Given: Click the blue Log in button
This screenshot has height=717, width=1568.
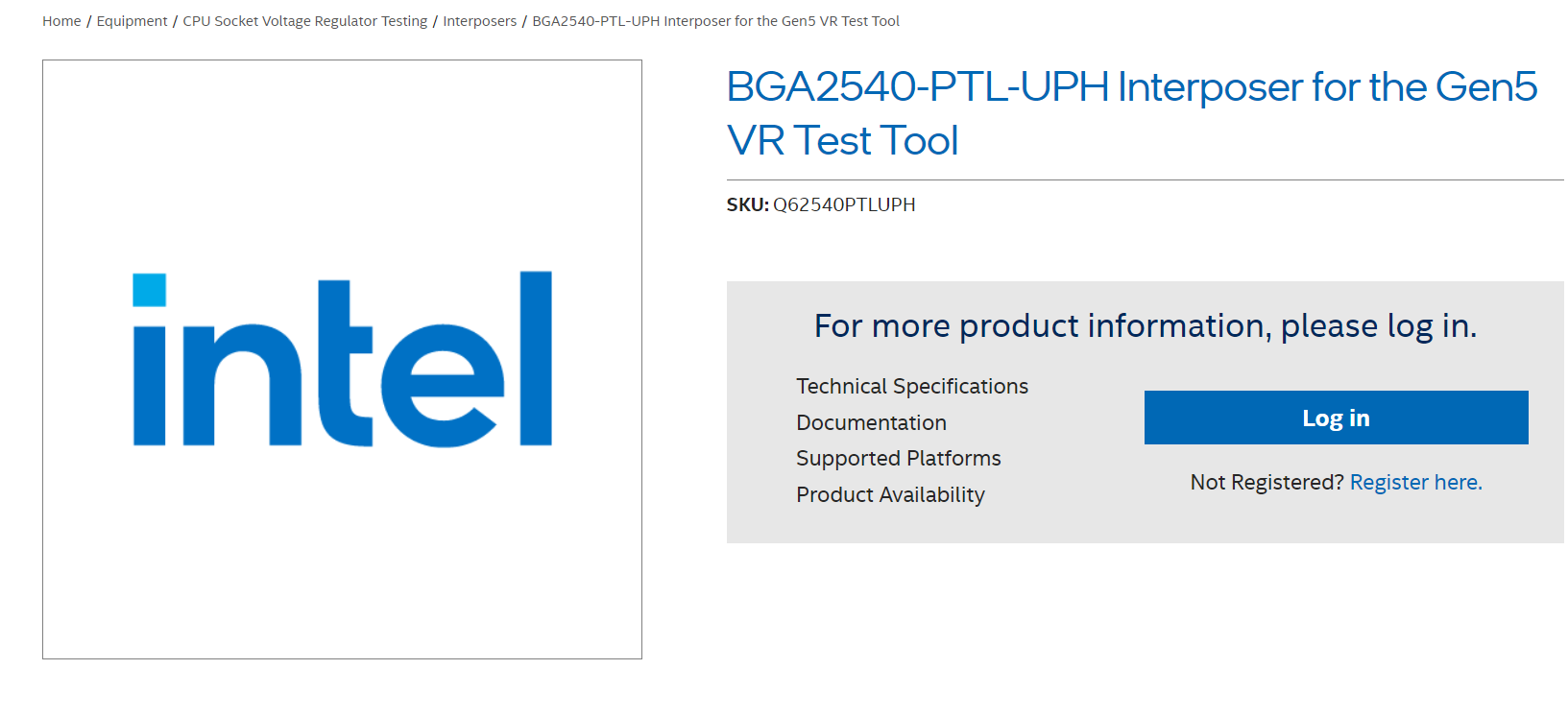Looking at the screenshot, I should (1336, 418).
